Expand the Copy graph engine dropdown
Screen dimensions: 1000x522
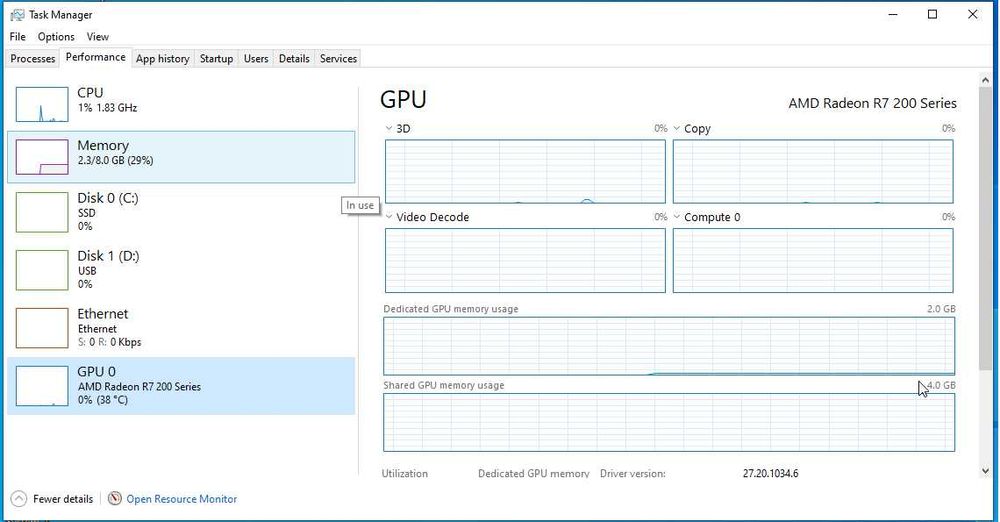click(x=677, y=129)
